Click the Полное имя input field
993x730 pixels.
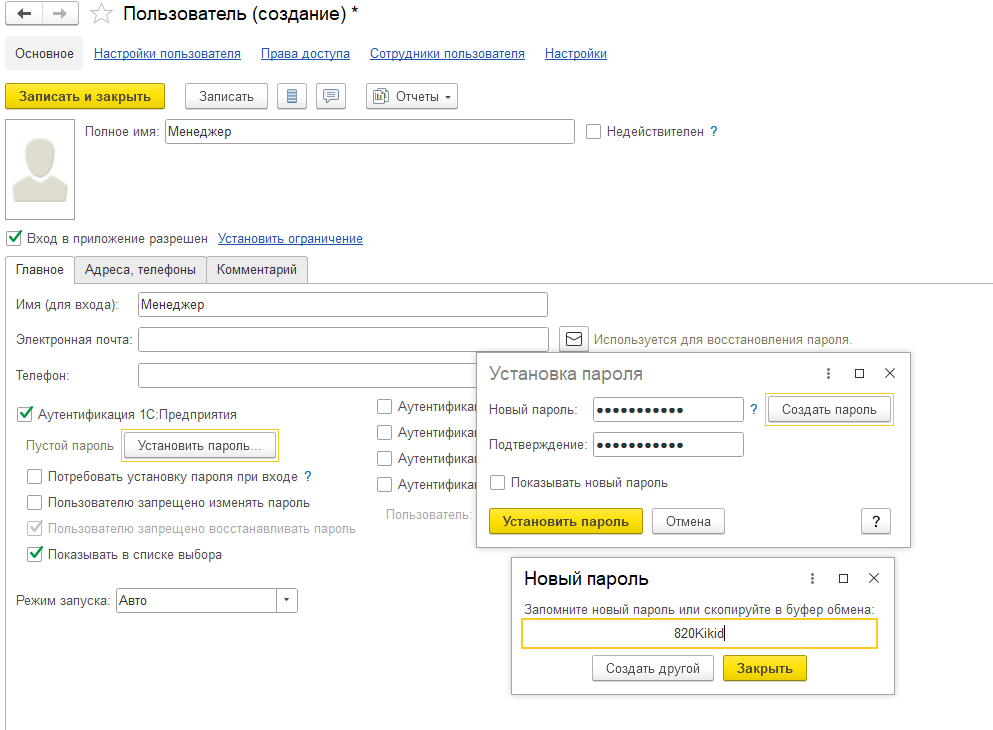(x=370, y=132)
